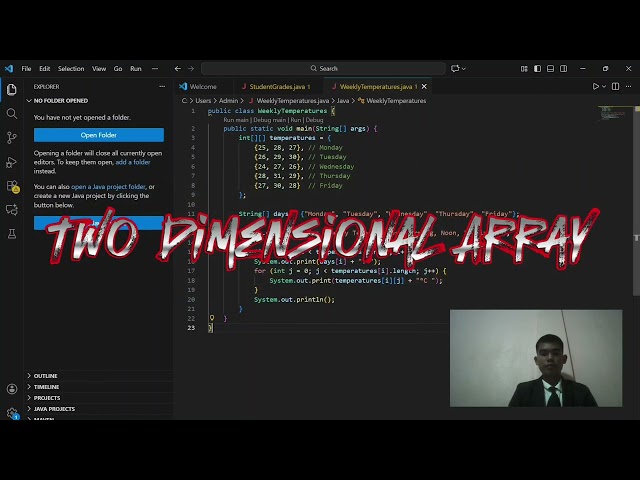
Task: Open the Manage gear settings
Action: click(x=12, y=413)
